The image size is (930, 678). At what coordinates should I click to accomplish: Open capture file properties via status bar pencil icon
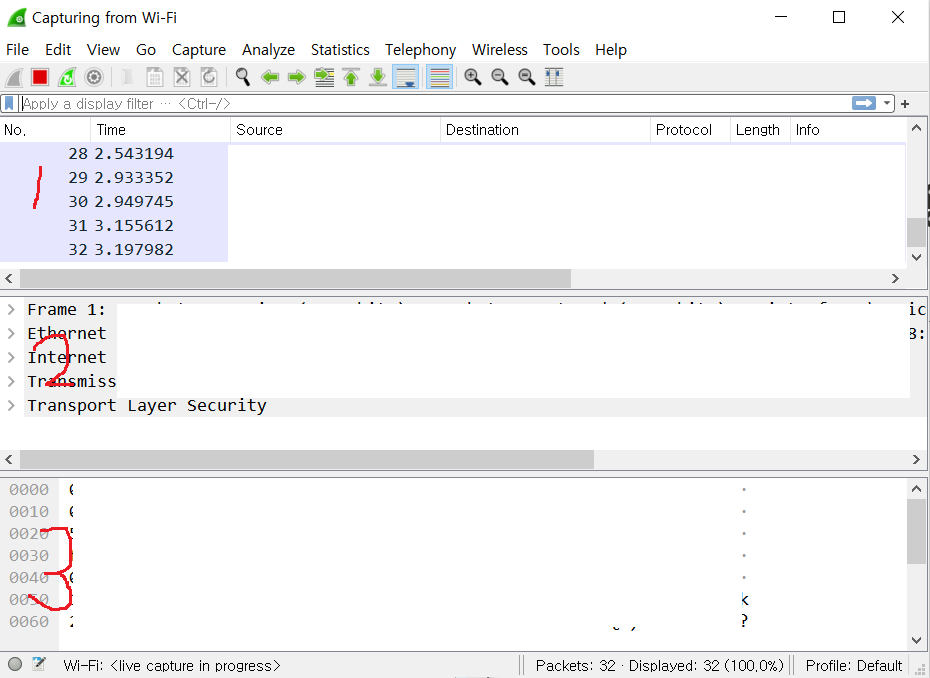39,664
